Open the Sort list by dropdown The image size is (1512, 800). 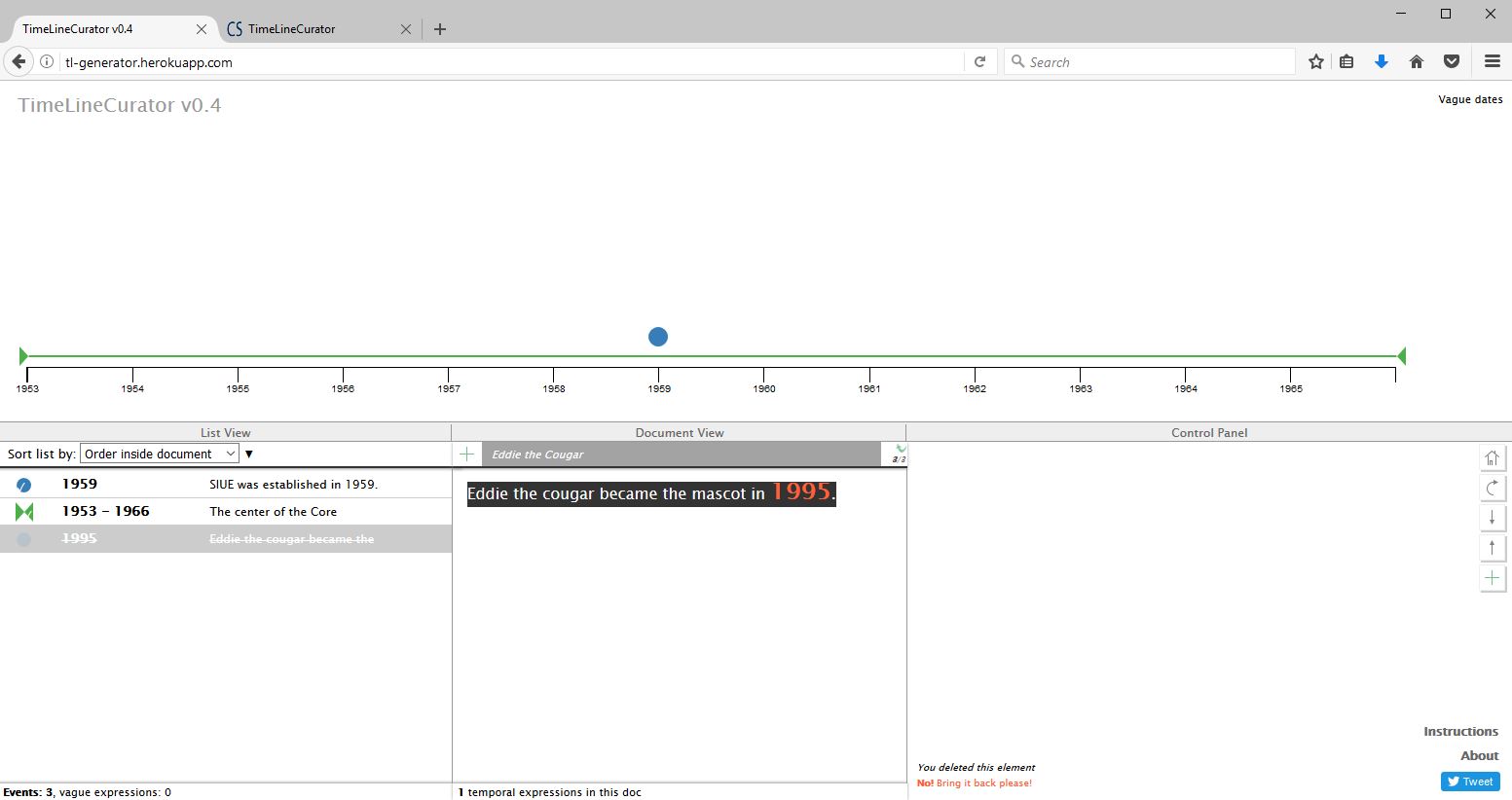(x=159, y=454)
